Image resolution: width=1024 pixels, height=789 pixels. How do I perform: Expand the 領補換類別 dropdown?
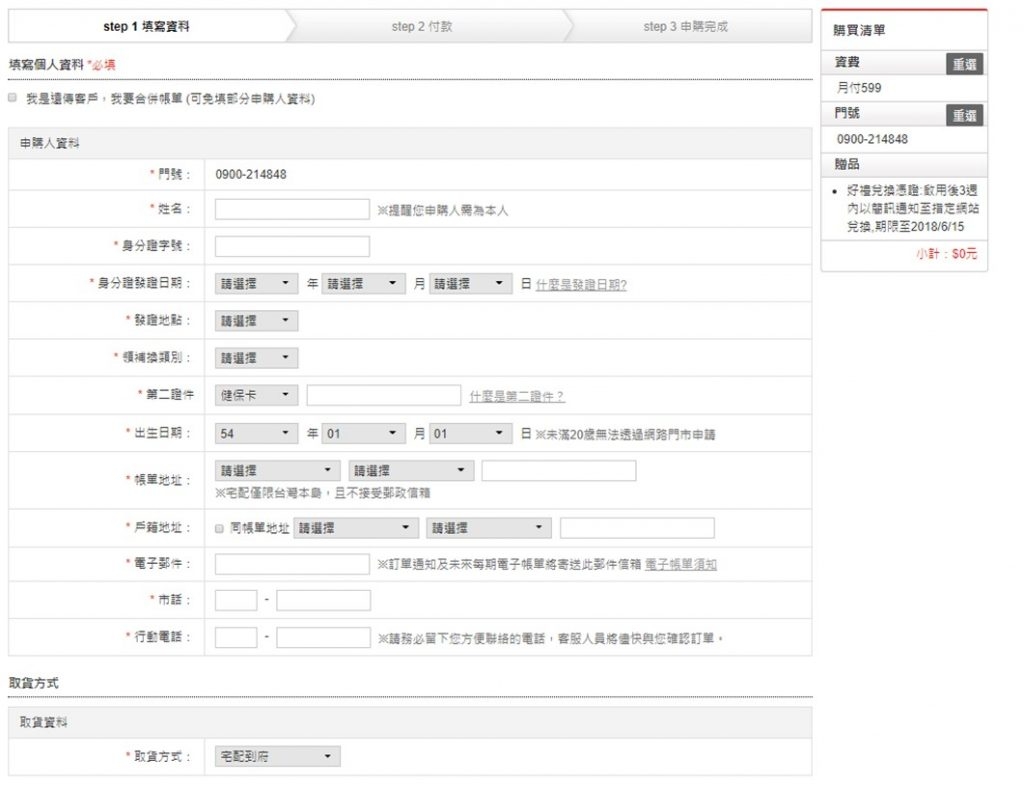pos(257,358)
